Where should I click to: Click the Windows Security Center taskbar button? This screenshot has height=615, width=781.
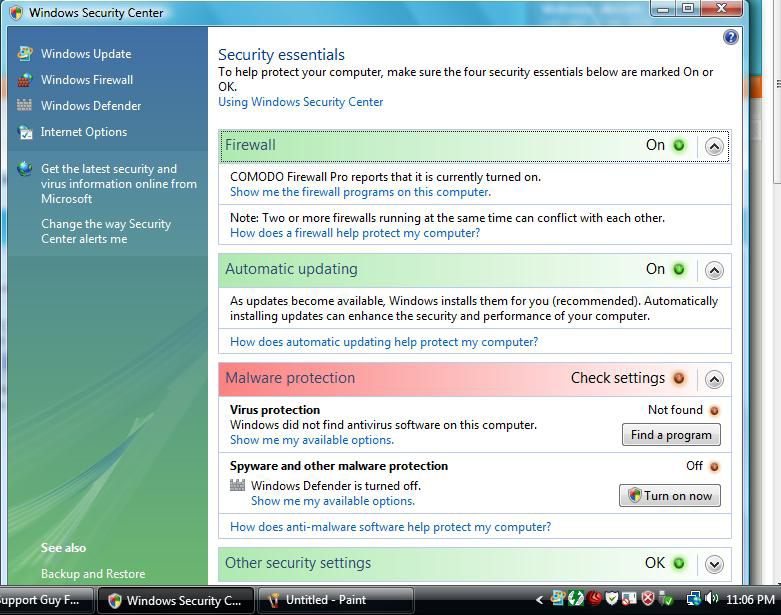pos(175,600)
